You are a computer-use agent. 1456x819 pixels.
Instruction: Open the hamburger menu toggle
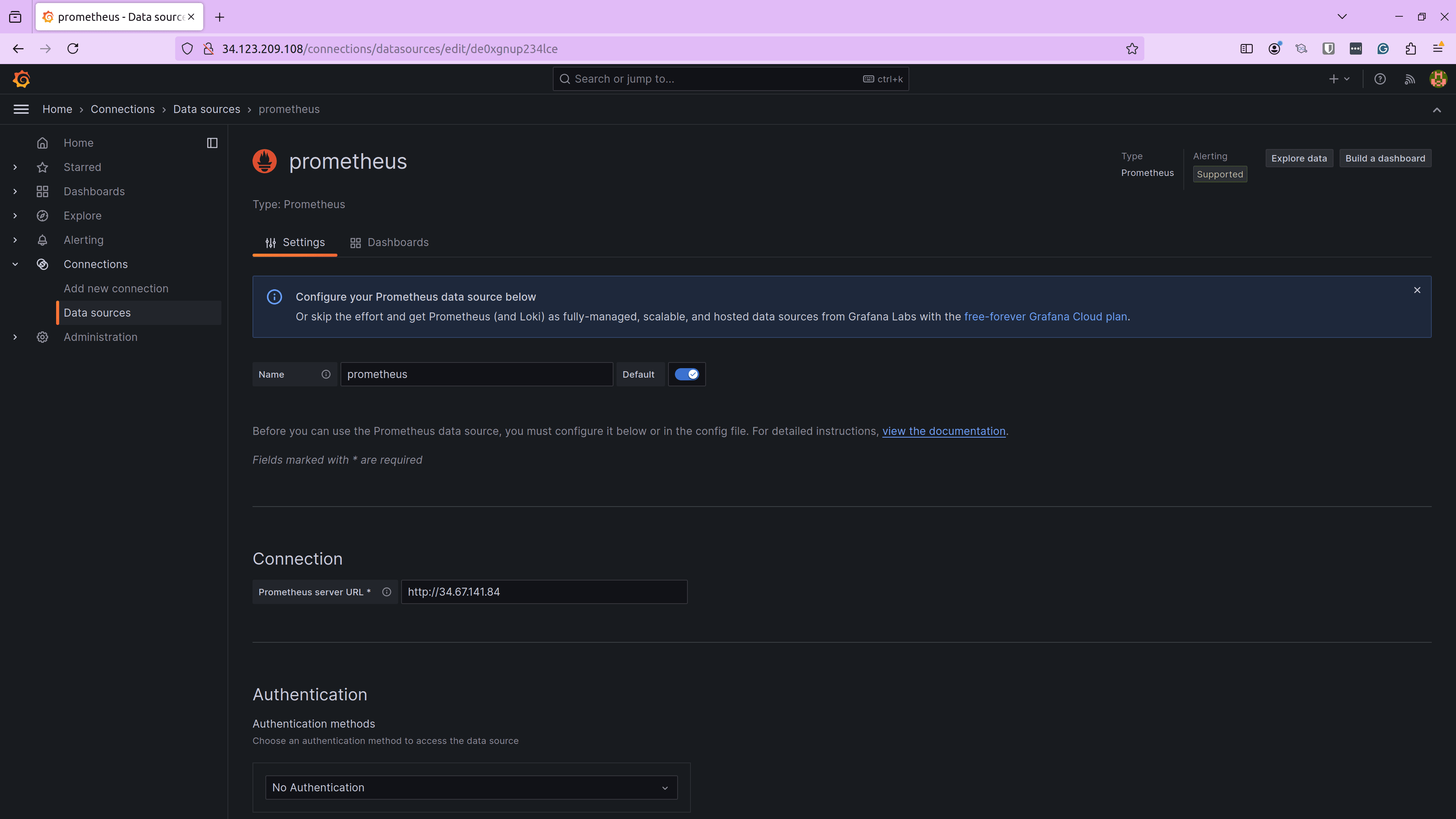(x=21, y=109)
